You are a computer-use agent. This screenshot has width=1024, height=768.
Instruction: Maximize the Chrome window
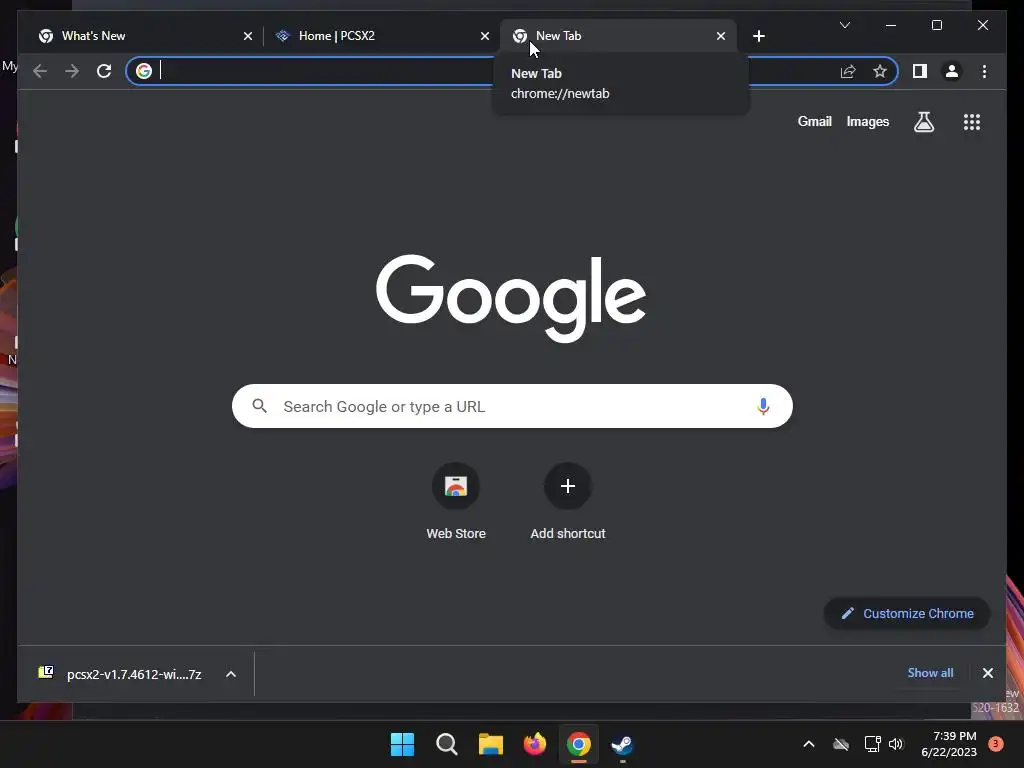pyautogui.click(x=936, y=25)
